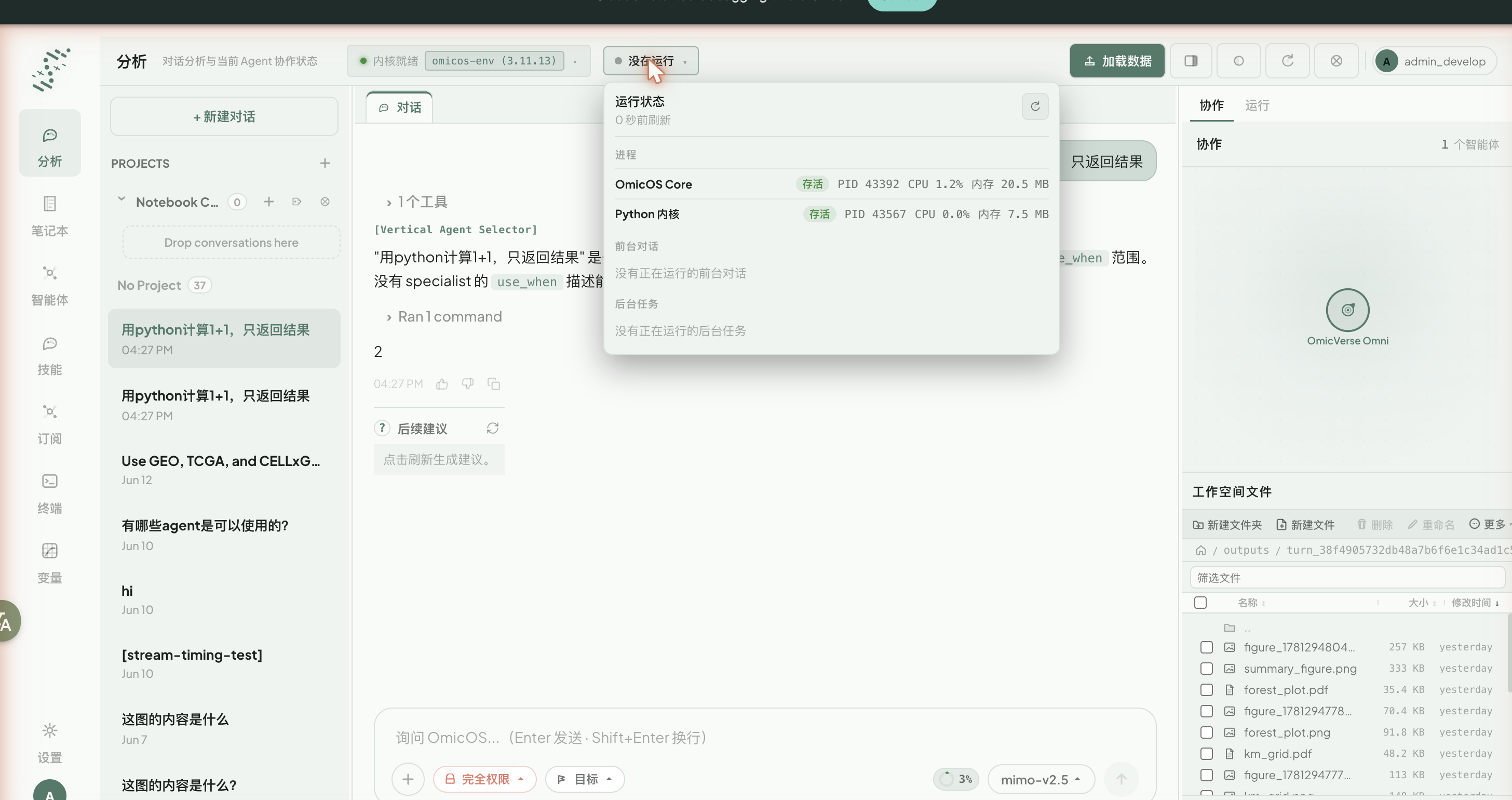Refresh the 运行状态 popup
This screenshot has height=800, width=1512.
(1035, 106)
